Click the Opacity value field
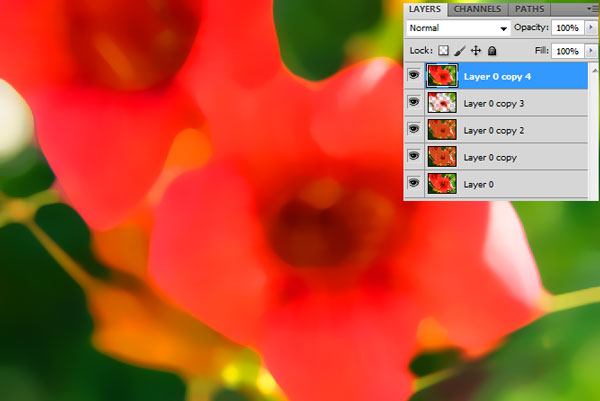The height and width of the screenshot is (401, 600). coord(567,28)
